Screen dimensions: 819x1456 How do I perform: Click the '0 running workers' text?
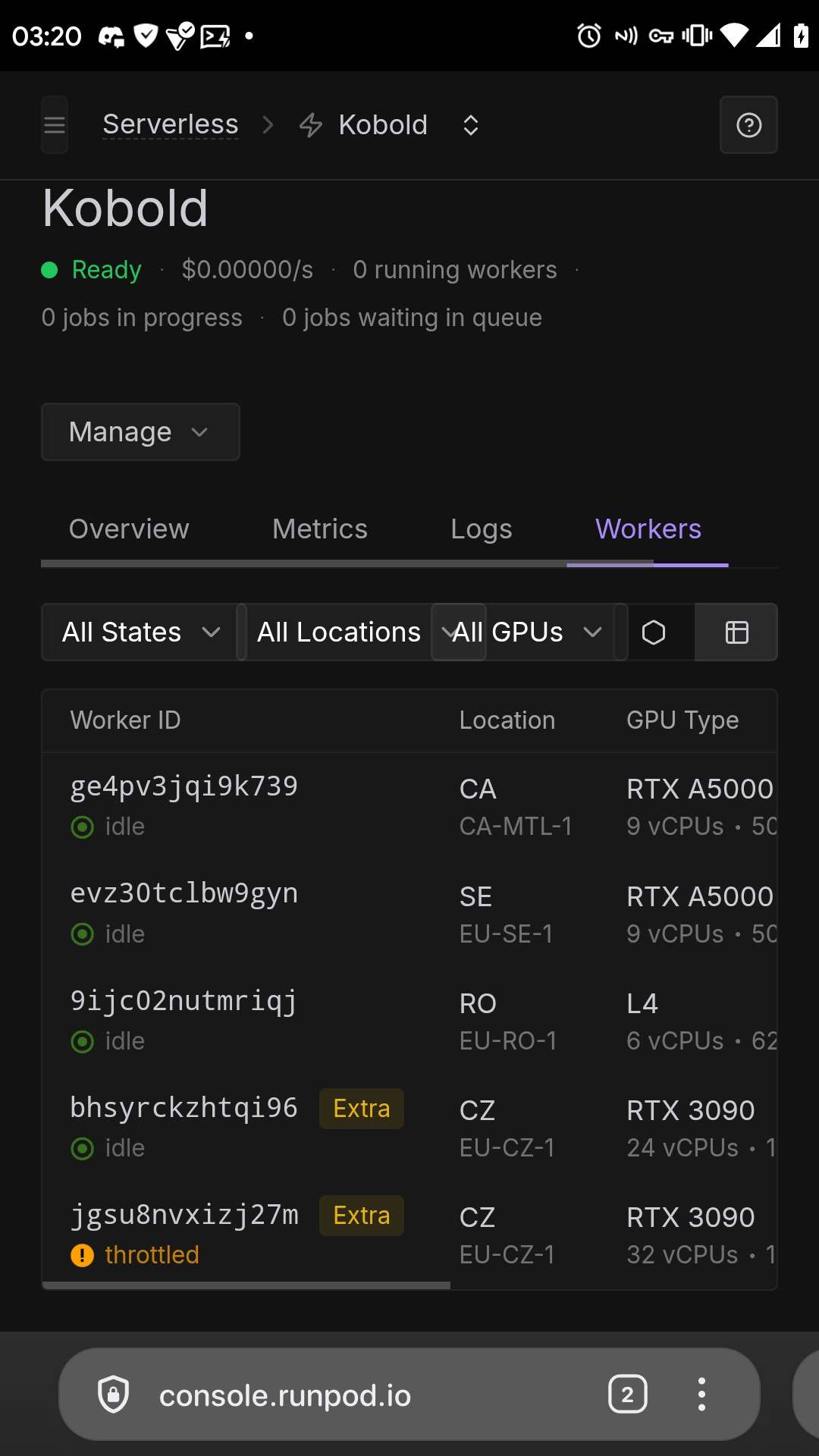[455, 270]
